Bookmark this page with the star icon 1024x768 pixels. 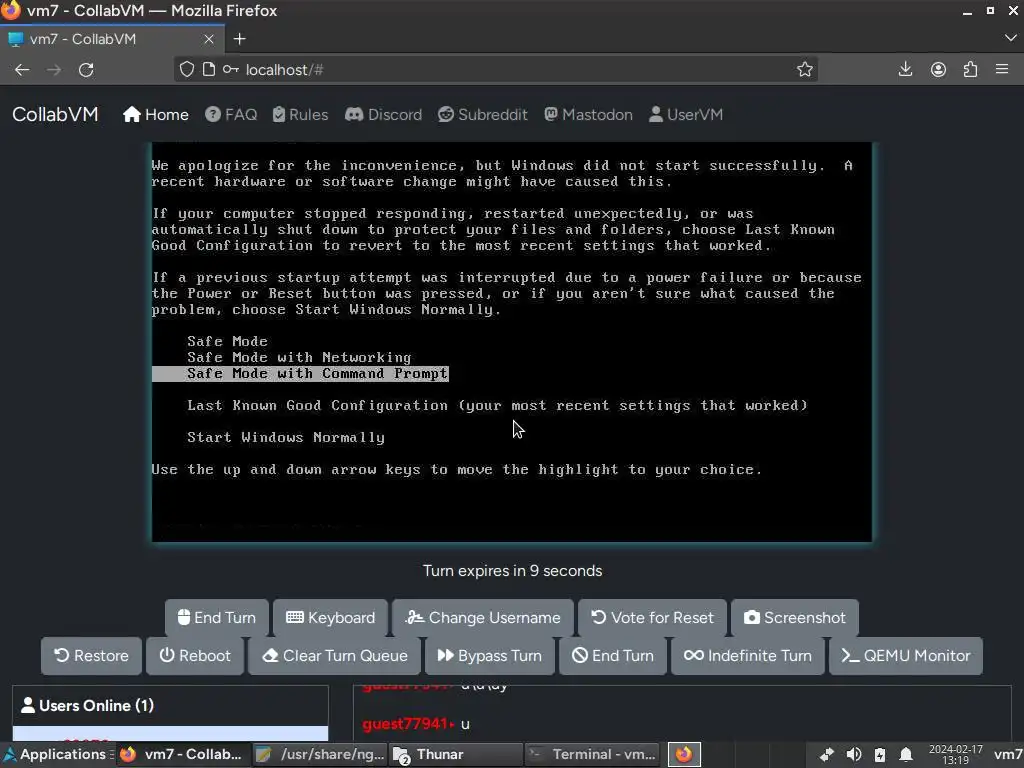805,70
